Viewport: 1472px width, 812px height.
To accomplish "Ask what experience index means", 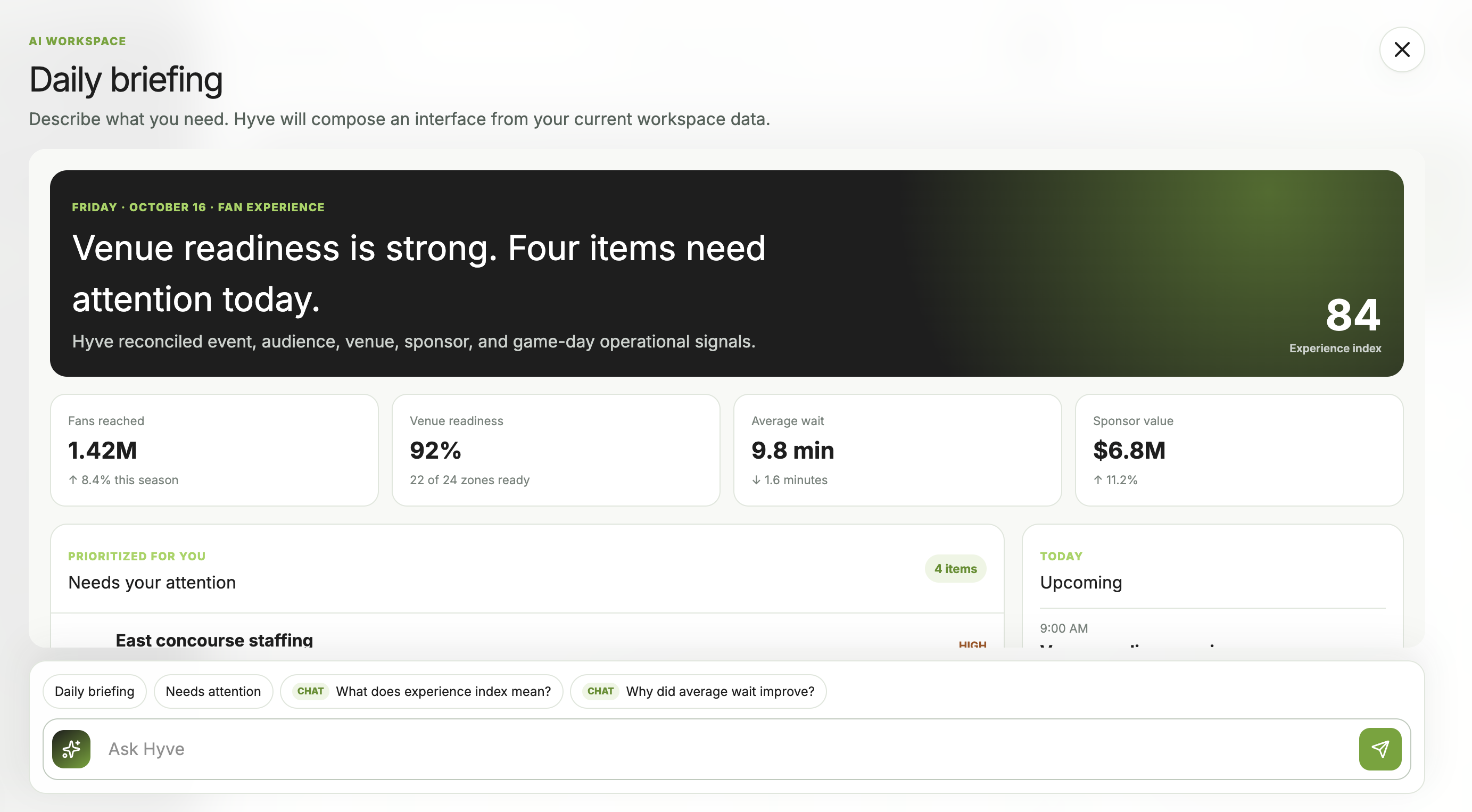I will tap(421, 691).
